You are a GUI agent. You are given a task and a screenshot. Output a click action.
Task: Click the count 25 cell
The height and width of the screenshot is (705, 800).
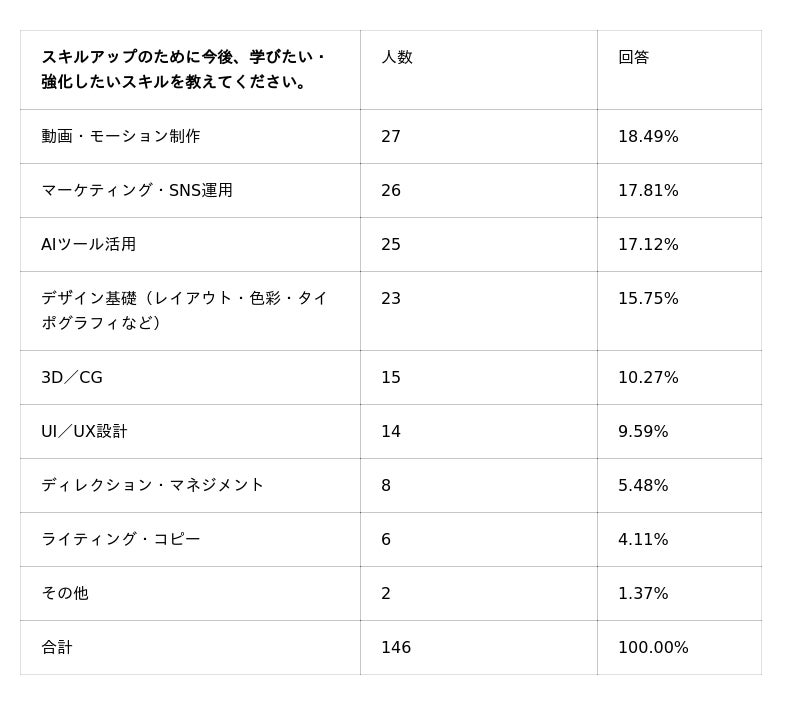pos(391,245)
